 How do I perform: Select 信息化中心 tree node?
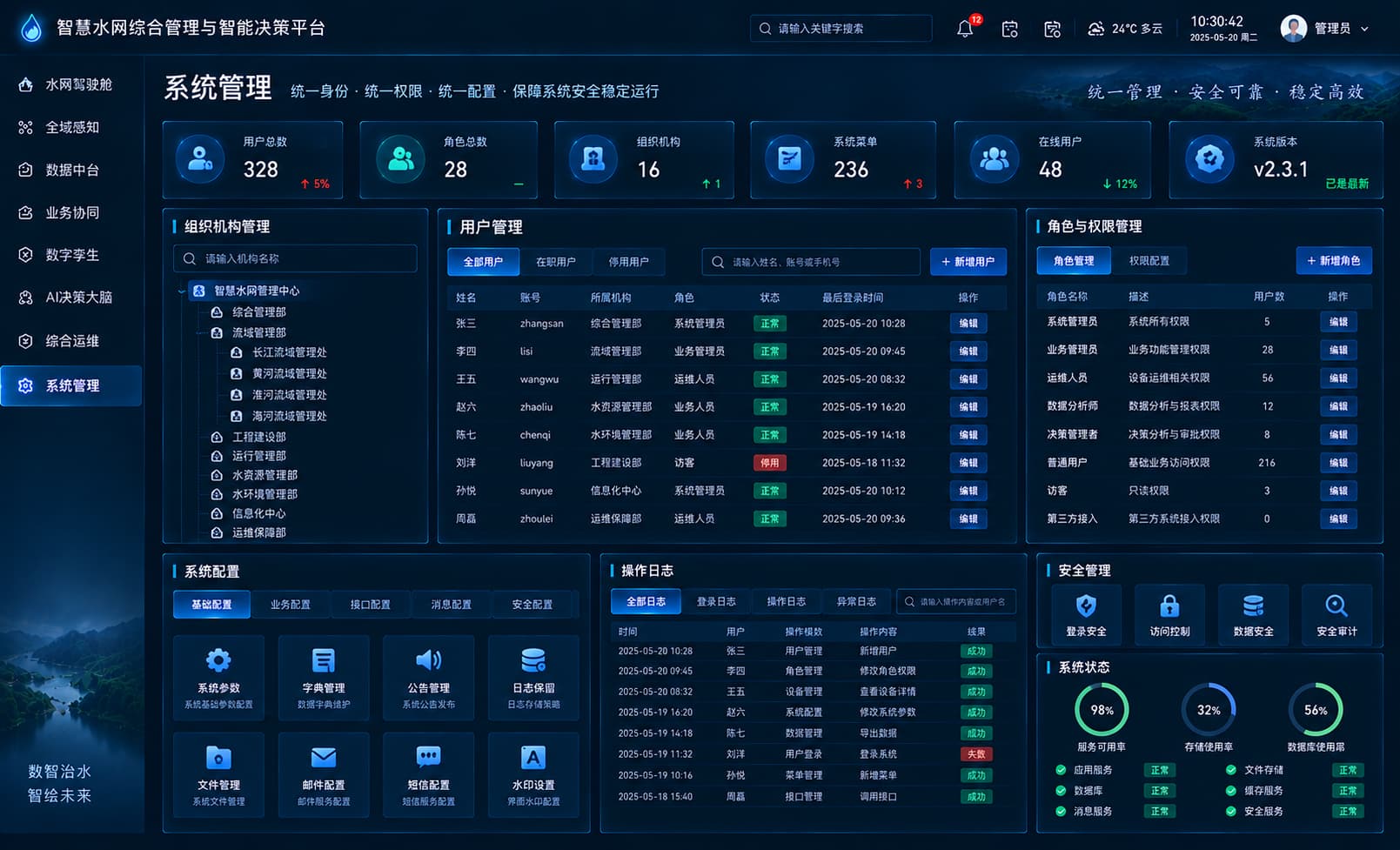(x=258, y=513)
